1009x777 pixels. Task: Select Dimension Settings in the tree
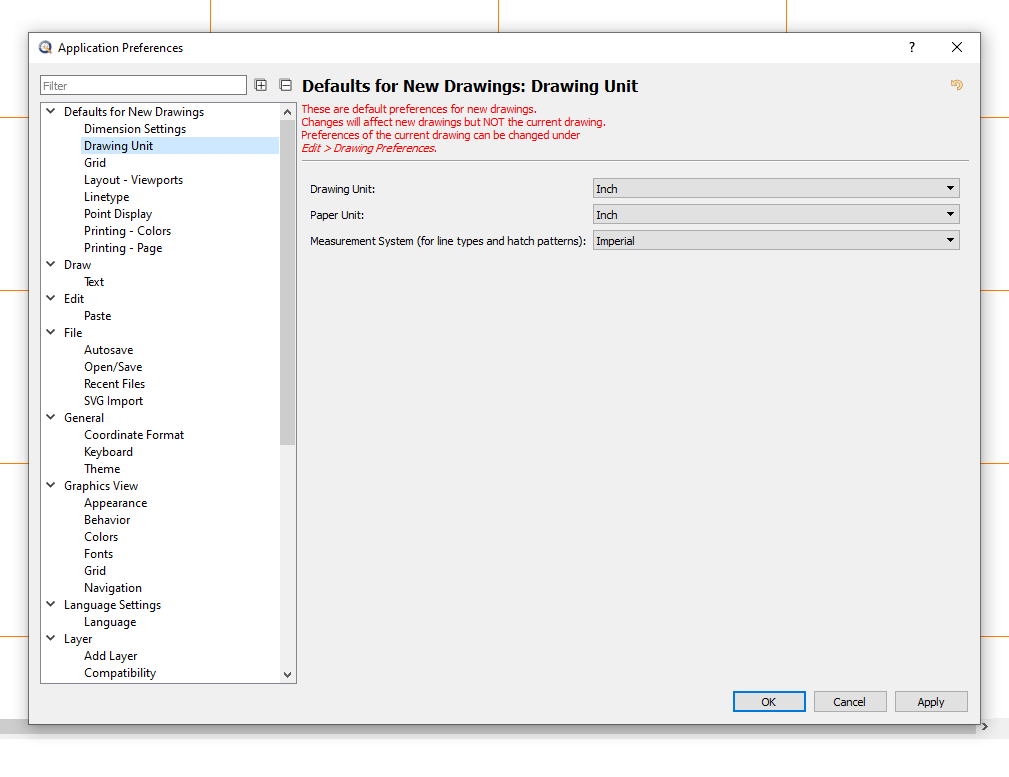(135, 129)
